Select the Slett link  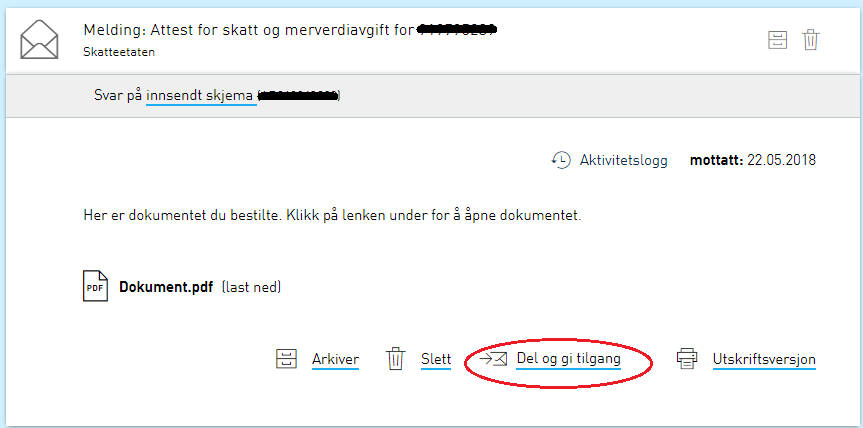tap(436, 359)
